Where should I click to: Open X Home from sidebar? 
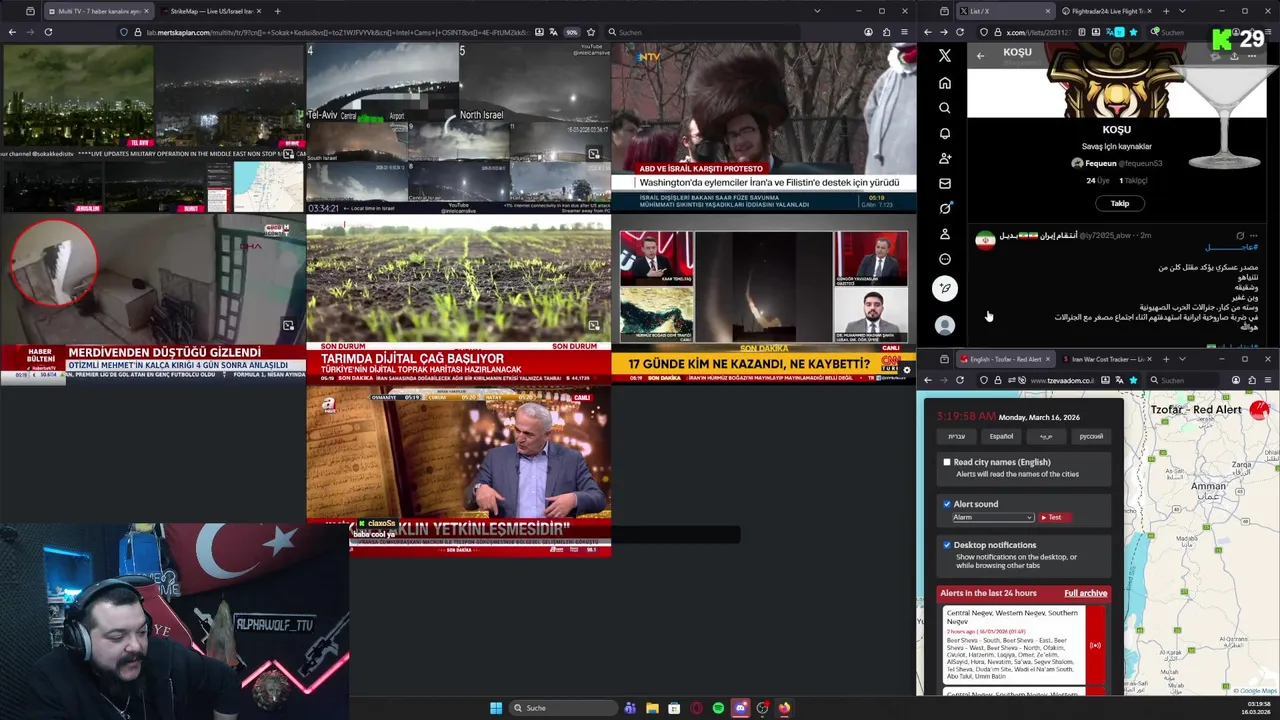point(944,83)
